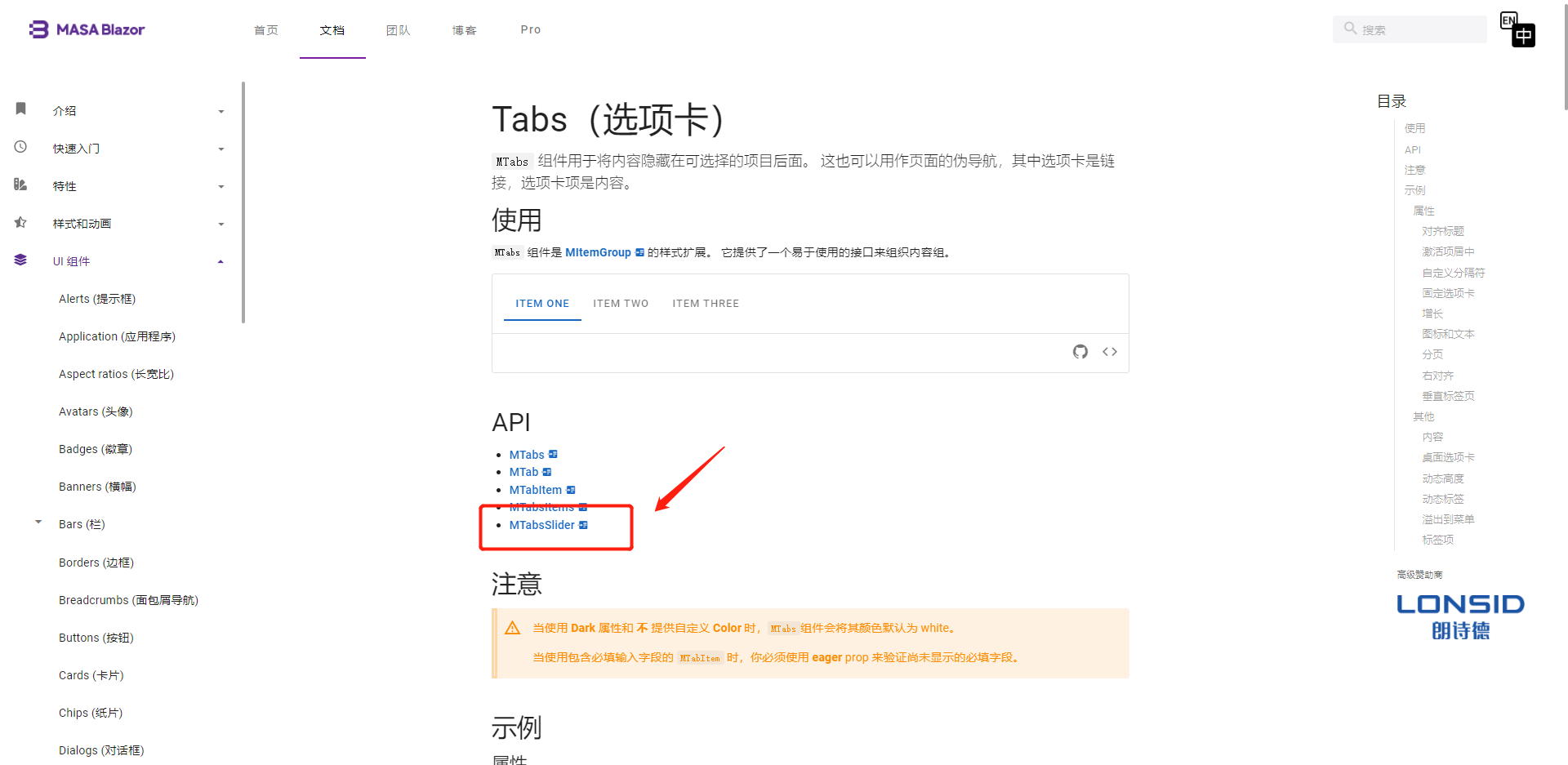Screen dimensions: 1568x765
Task: Open the Pro nav tab
Action: [531, 29]
